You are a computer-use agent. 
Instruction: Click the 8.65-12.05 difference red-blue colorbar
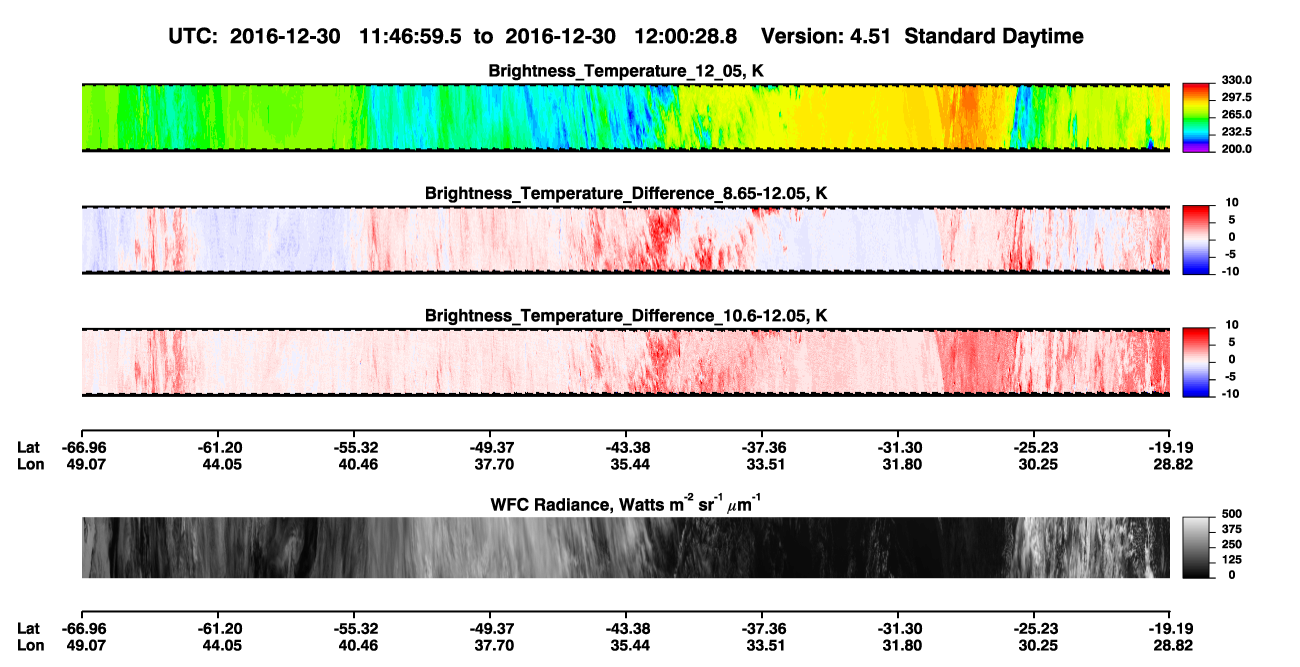pyautogui.click(x=1195, y=238)
